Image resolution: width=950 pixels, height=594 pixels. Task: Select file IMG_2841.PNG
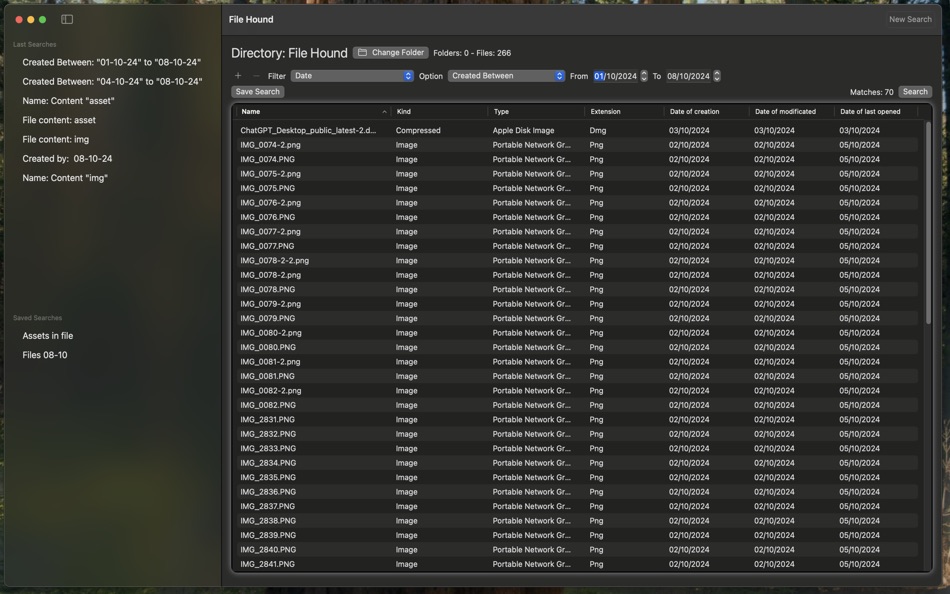pos(577,564)
